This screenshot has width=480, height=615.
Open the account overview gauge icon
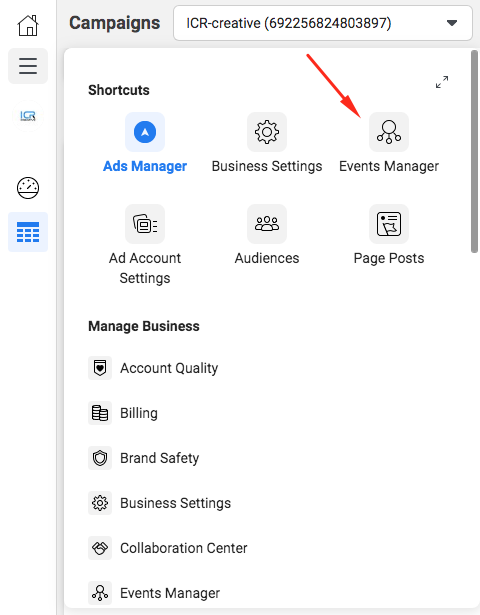pos(28,188)
